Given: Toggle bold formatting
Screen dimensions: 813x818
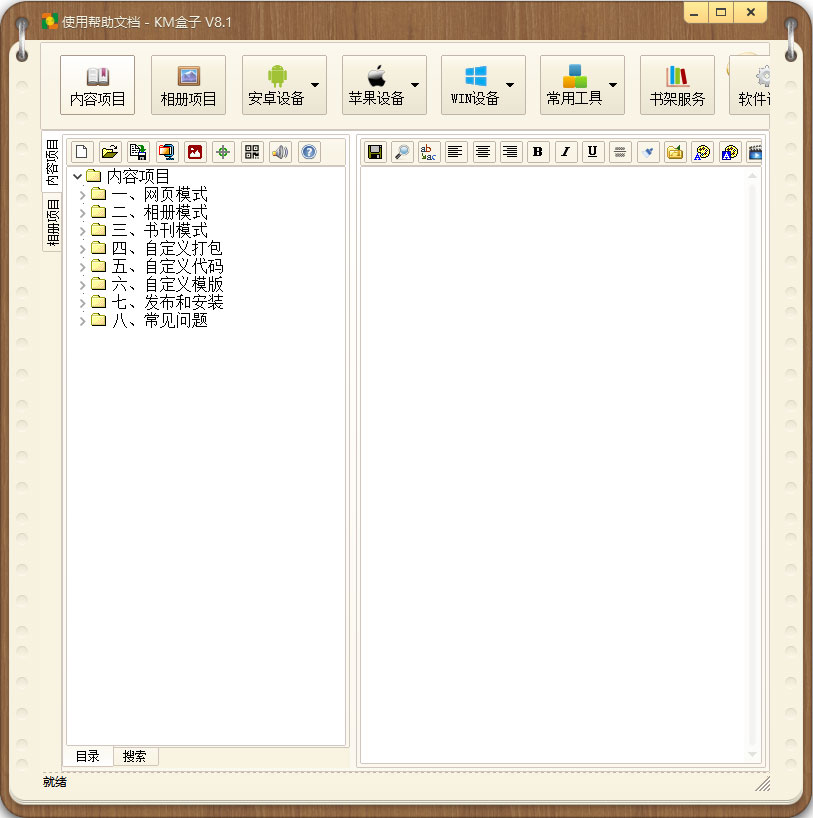Looking at the screenshot, I should (538, 152).
